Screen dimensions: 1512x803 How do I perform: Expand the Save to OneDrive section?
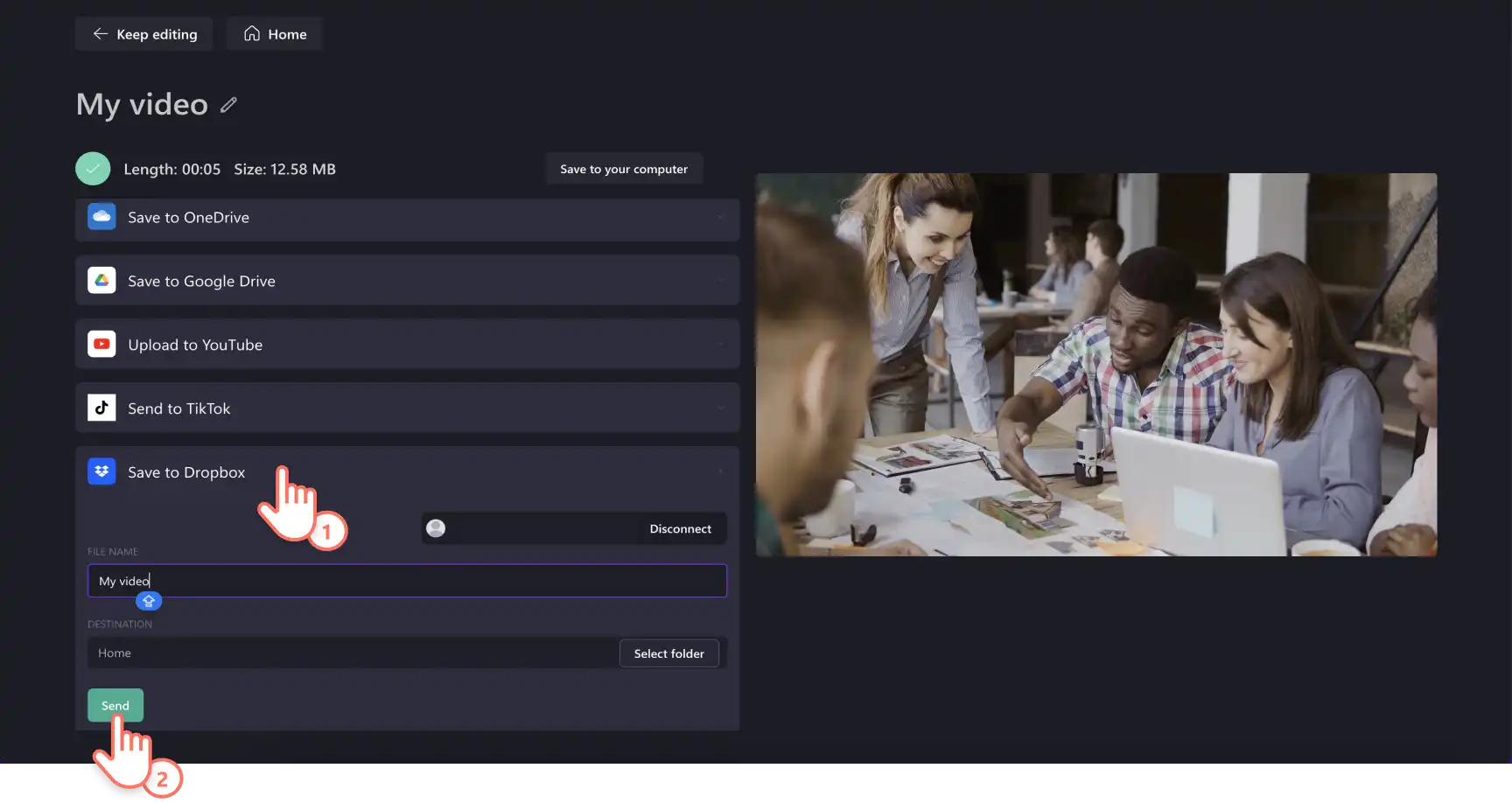coord(407,219)
